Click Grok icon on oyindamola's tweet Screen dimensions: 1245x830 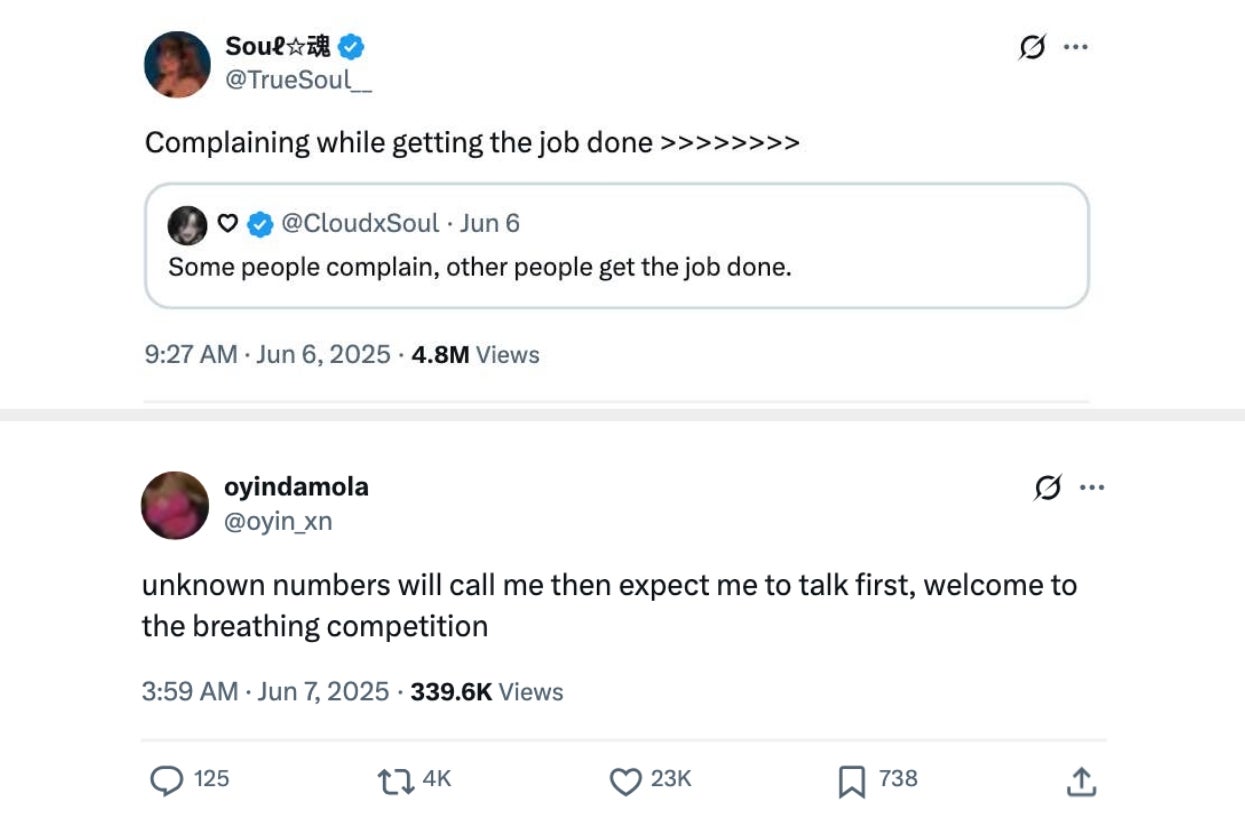[1048, 488]
